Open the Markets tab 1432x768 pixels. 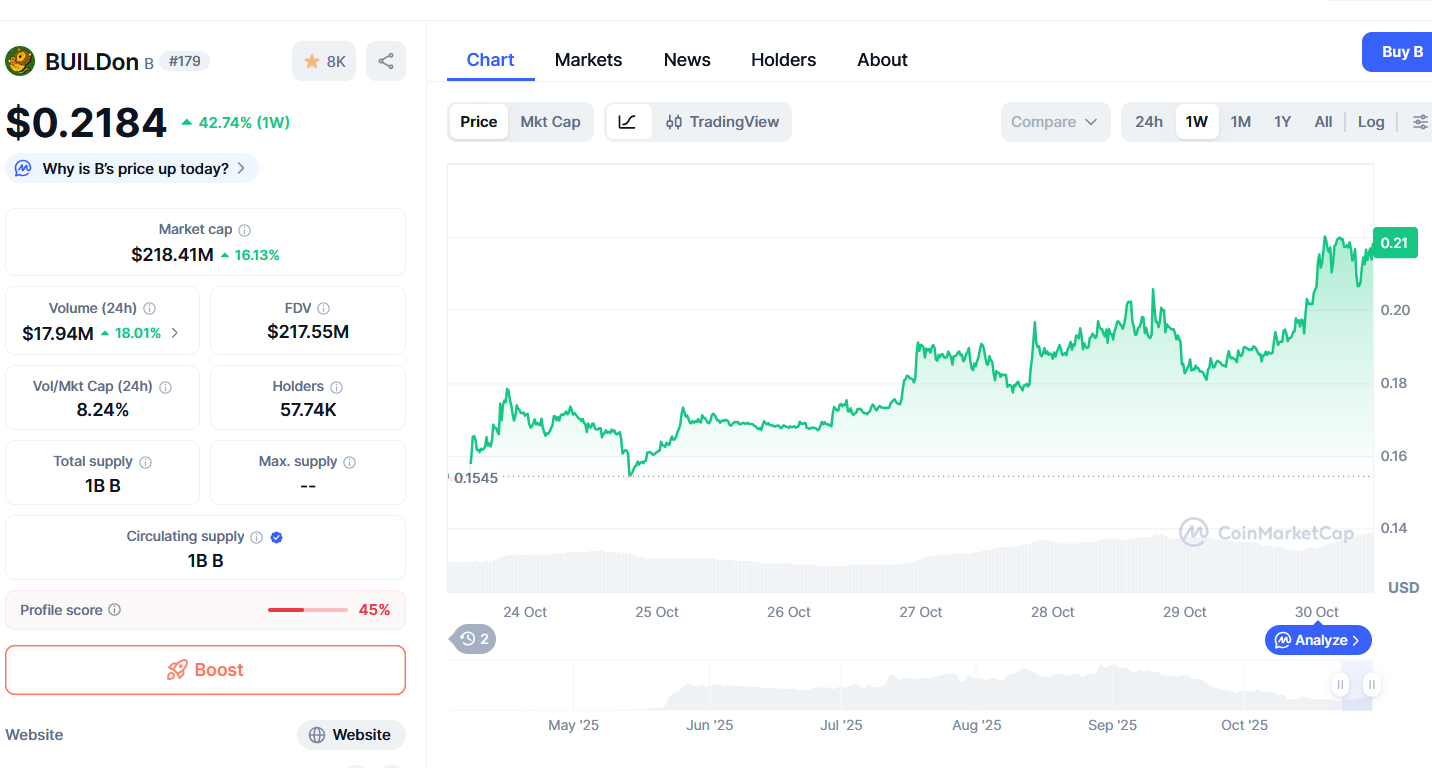[x=588, y=60]
